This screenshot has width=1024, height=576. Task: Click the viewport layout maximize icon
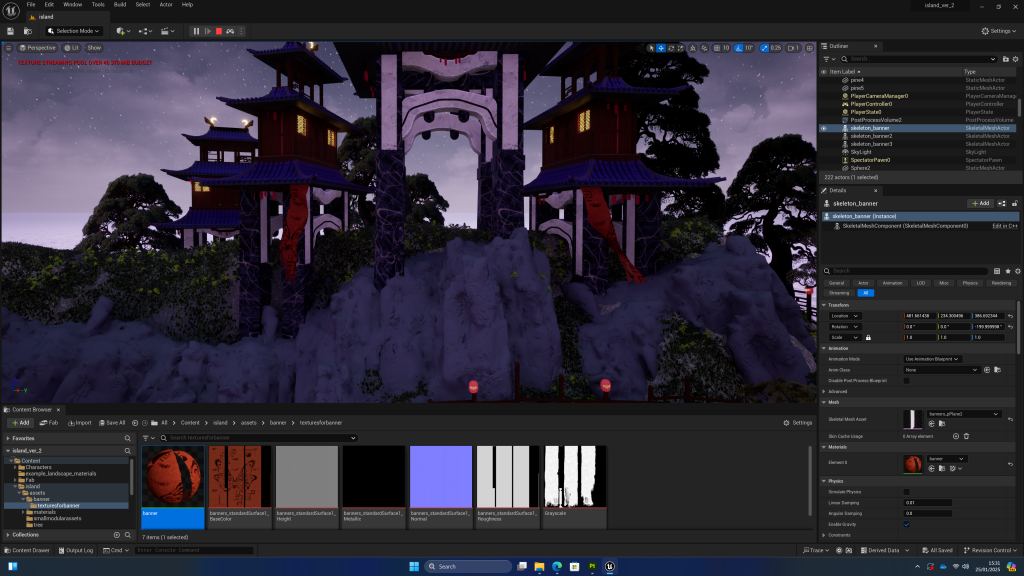[x=810, y=48]
